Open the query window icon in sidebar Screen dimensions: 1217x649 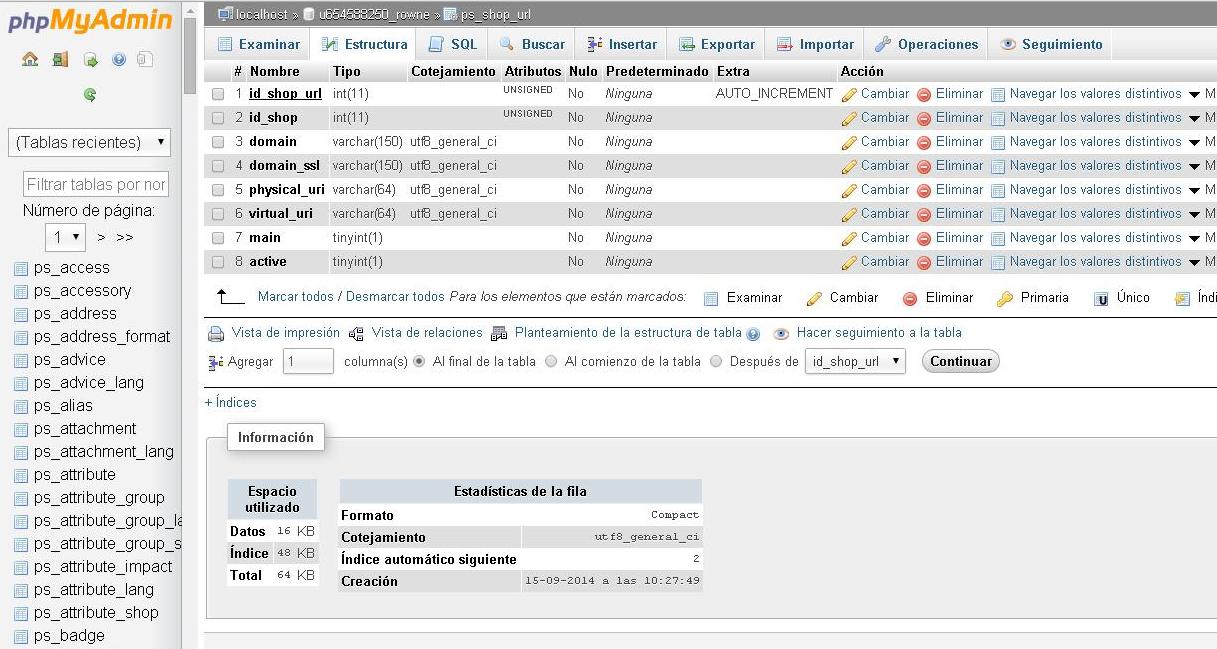coord(90,60)
